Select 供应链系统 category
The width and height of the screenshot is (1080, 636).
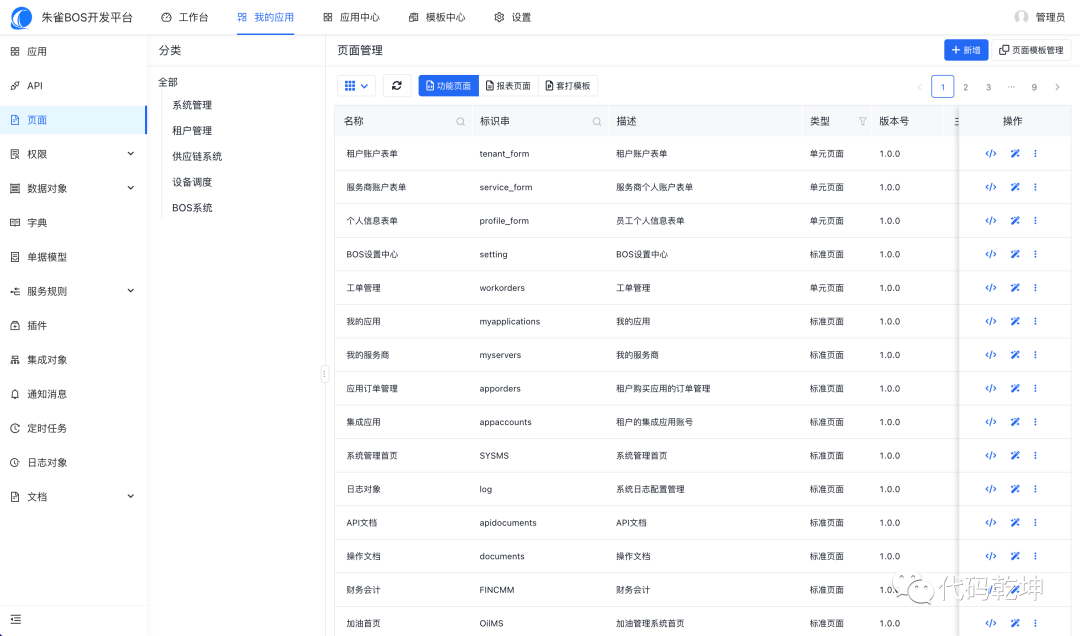197,156
